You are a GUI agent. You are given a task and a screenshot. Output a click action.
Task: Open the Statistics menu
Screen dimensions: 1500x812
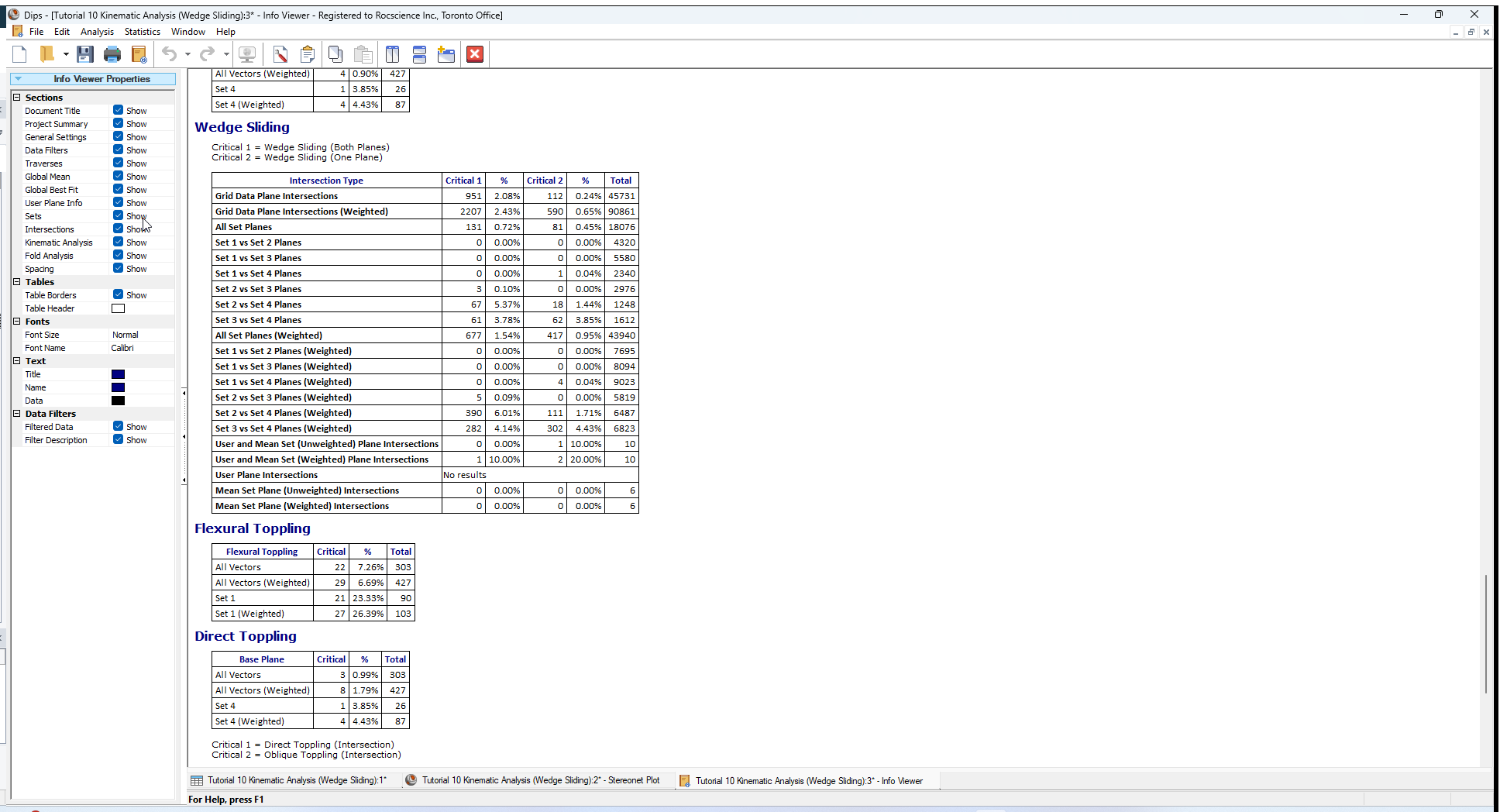coord(142,32)
